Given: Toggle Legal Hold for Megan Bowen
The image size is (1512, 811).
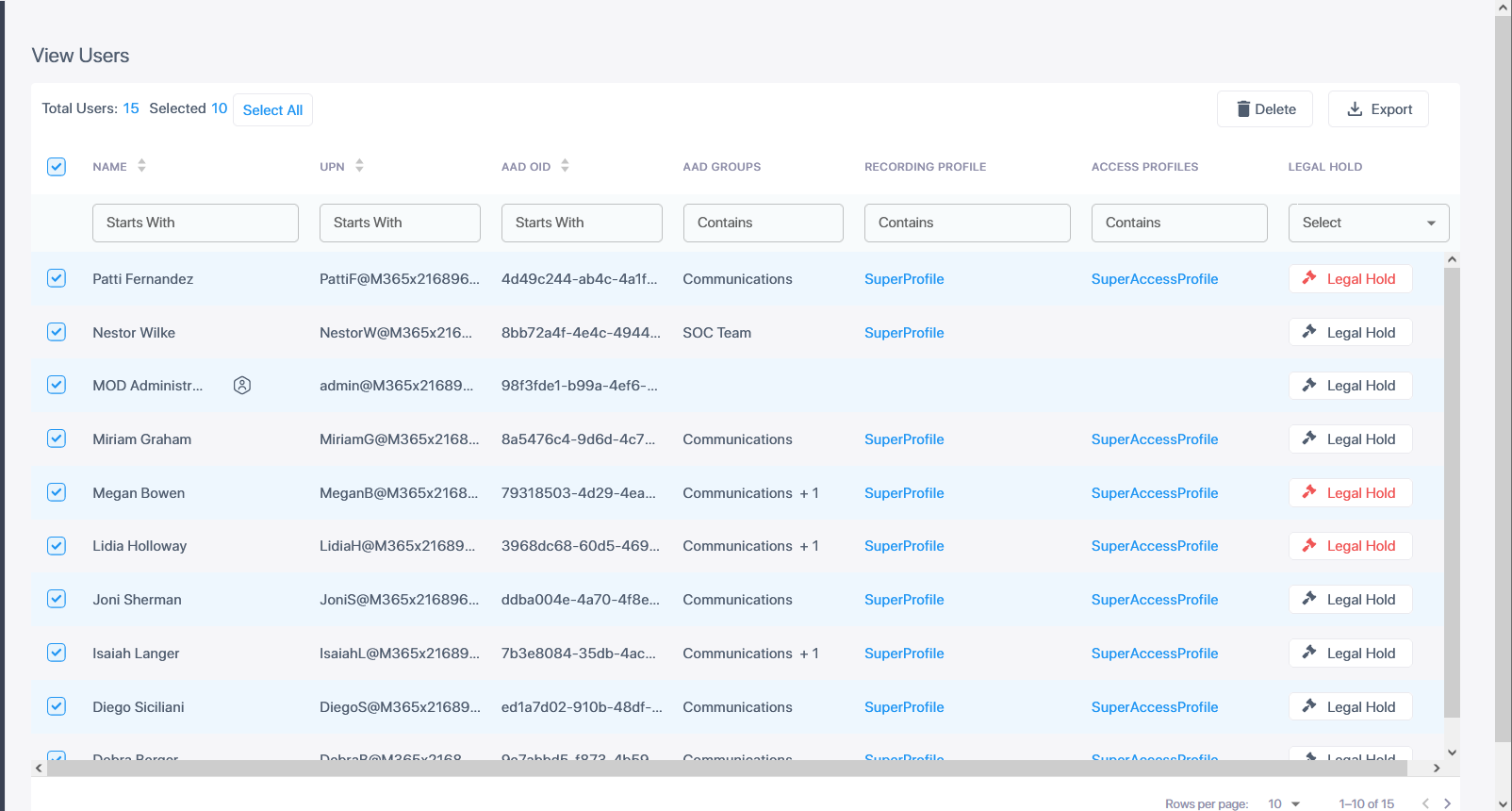Looking at the screenshot, I should pos(1350,493).
